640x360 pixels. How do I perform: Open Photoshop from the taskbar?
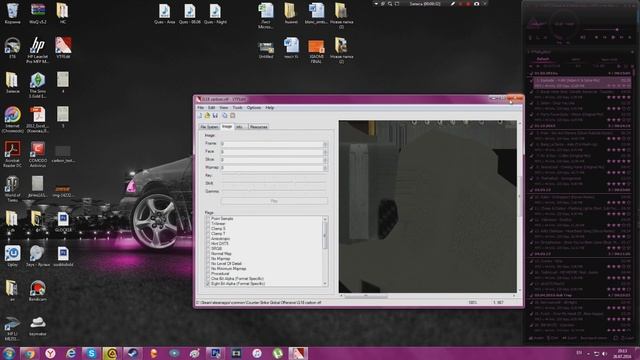[x=215, y=353]
